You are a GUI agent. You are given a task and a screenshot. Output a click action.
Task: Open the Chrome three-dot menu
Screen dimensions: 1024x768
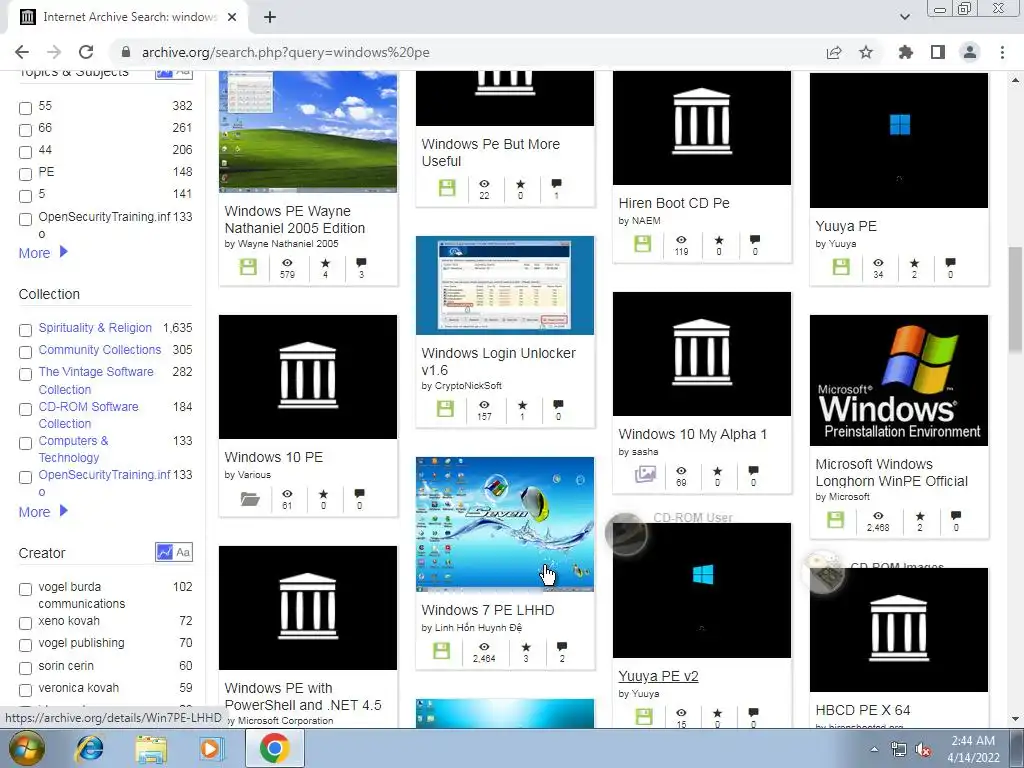tap(1002, 52)
